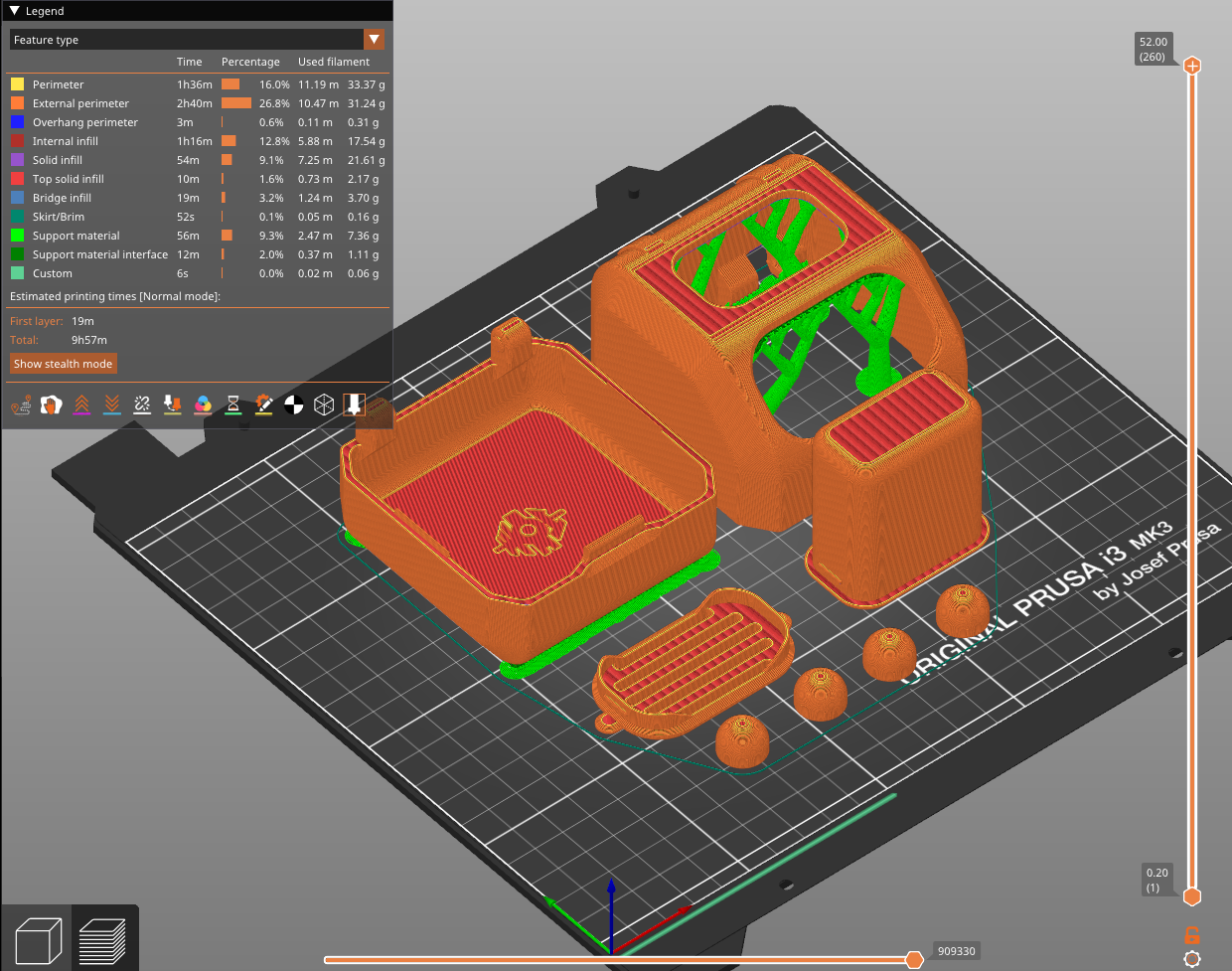Toggle Seams broken-link icon
The height and width of the screenshot is (971, 1232).
coord(142,405)
